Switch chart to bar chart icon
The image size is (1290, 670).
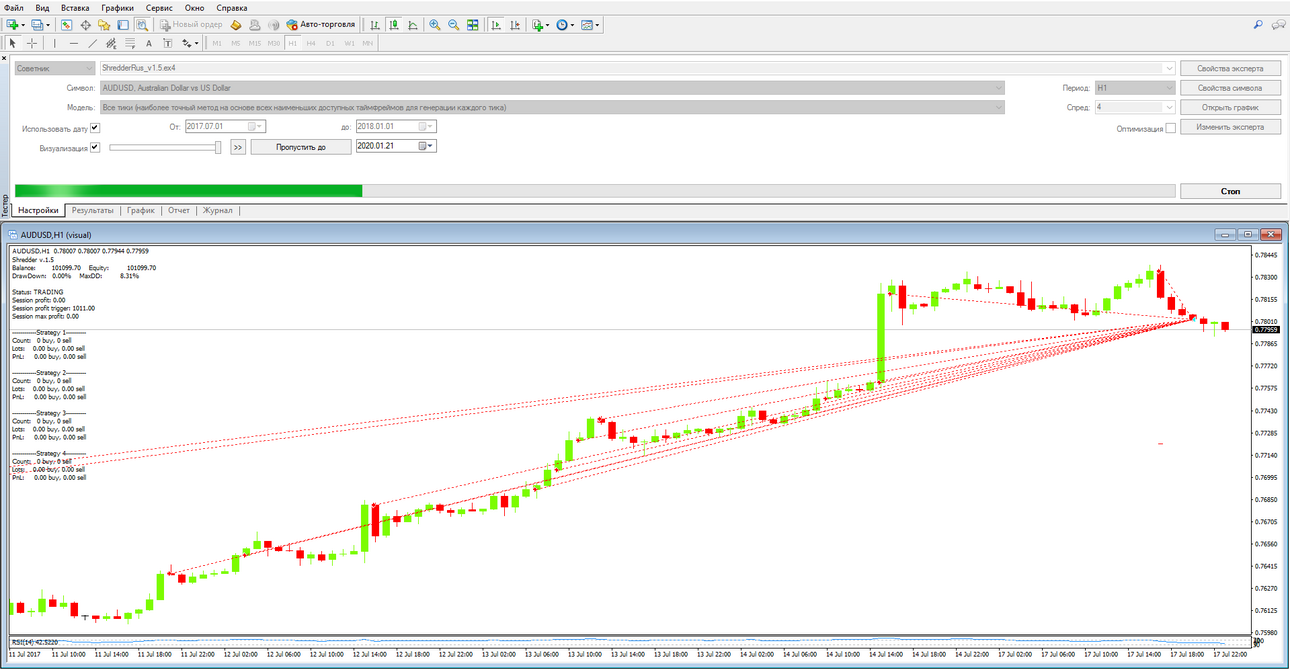[375, 24]
